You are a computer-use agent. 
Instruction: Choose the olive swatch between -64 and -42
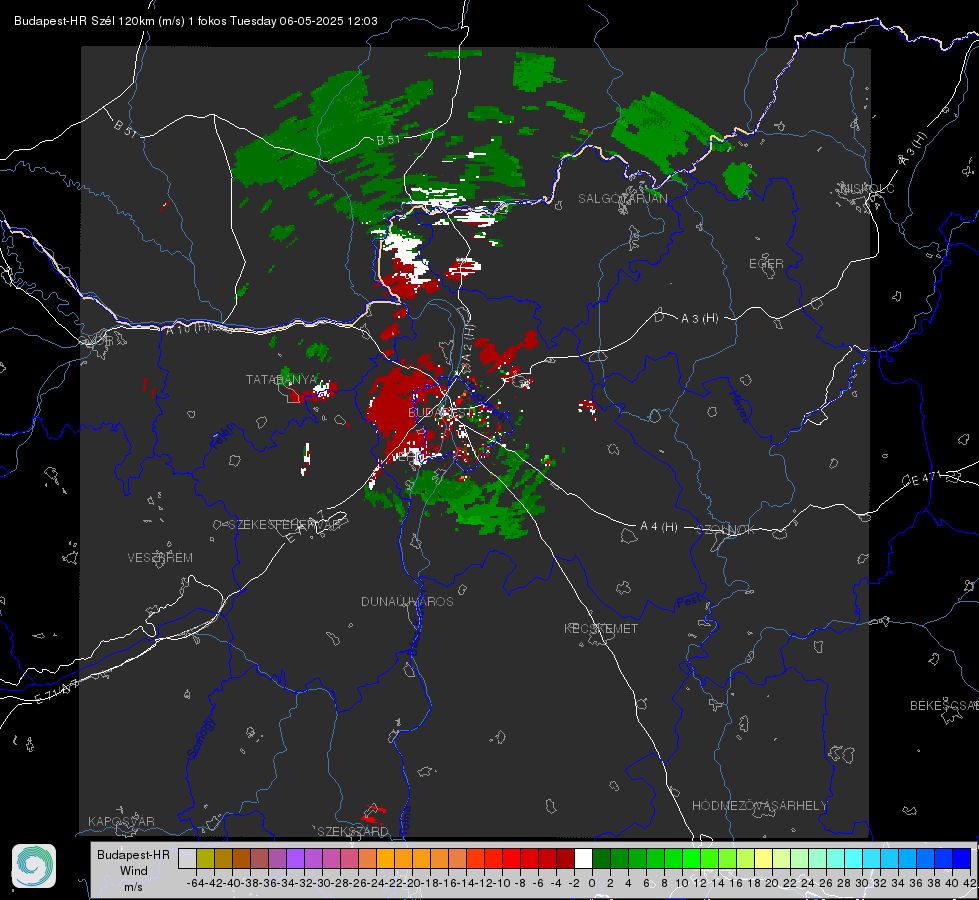click(x=205, y=858)
